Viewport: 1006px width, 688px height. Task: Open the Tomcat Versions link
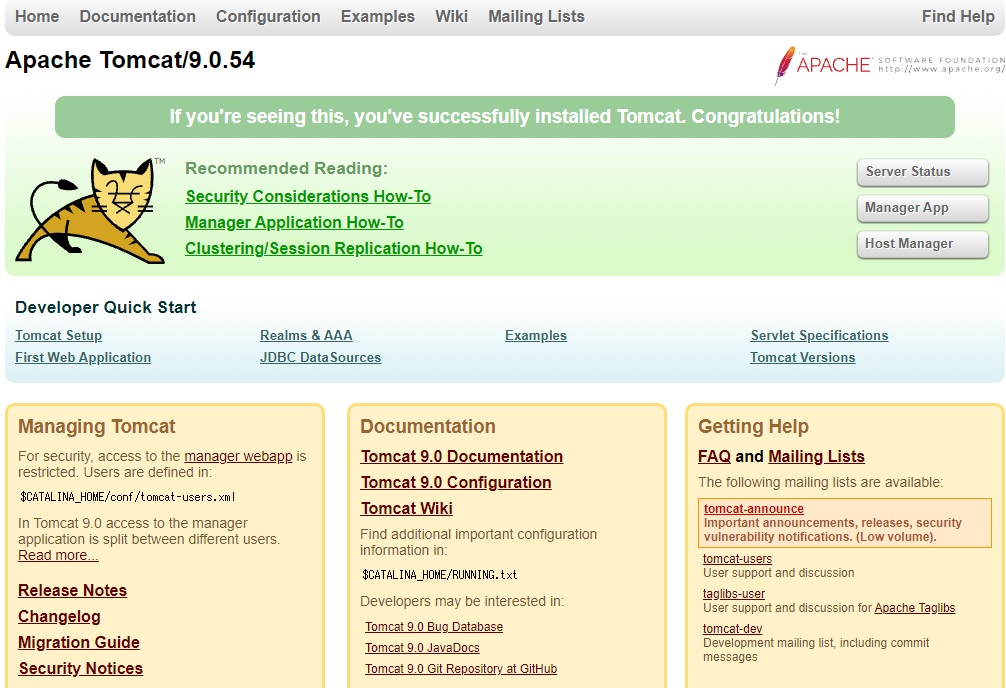[803, 357]
